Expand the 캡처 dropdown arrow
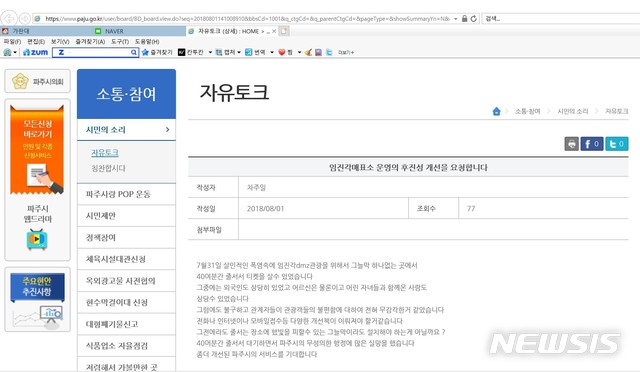The height and width of the screenshot is (372, 640). point(239,52)
